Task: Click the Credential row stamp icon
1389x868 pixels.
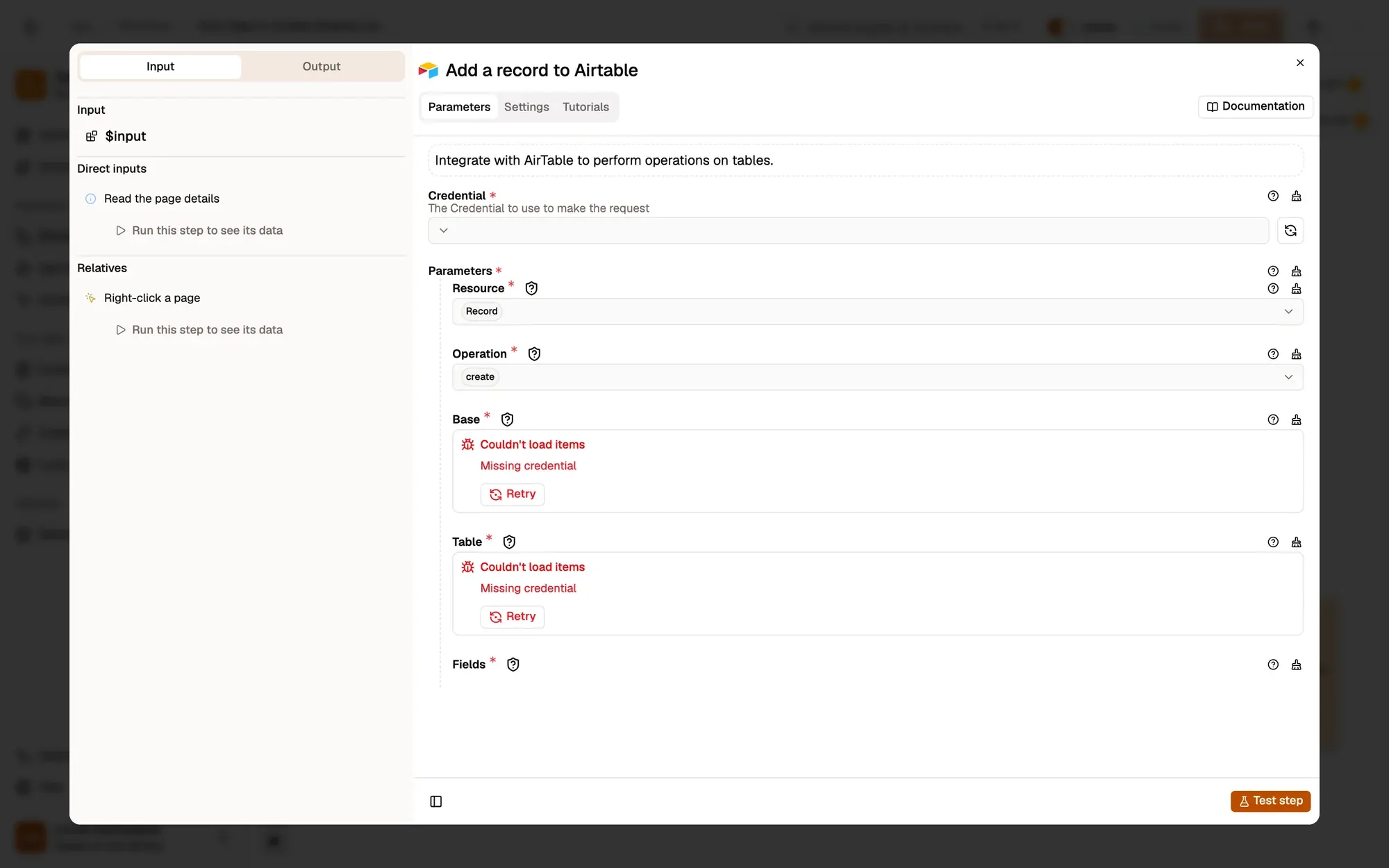Action: tap(1296, 196)
